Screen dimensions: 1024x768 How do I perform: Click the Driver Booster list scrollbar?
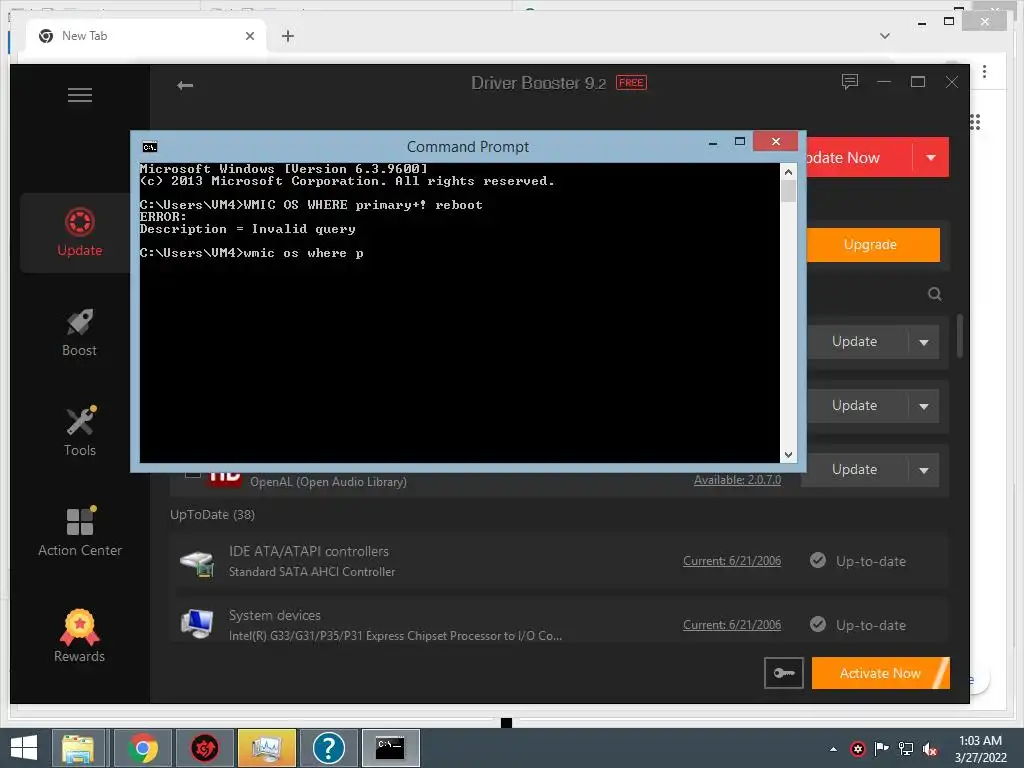tap(959, 336)
